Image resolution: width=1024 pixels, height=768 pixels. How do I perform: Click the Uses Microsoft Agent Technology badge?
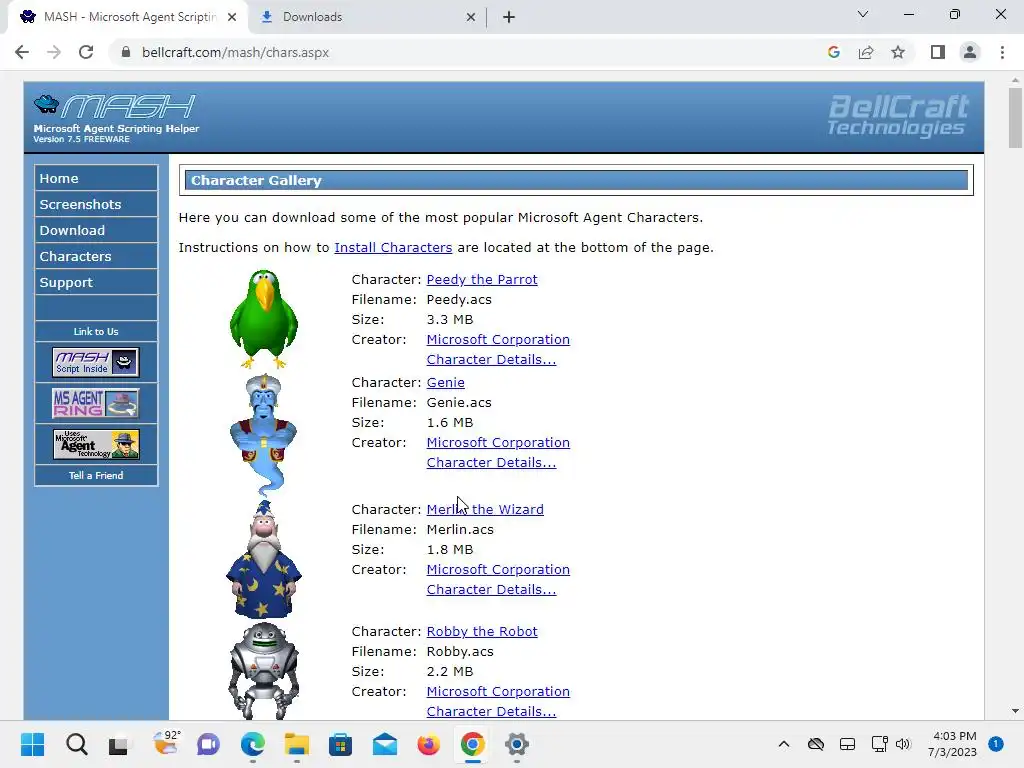(96, 444)
